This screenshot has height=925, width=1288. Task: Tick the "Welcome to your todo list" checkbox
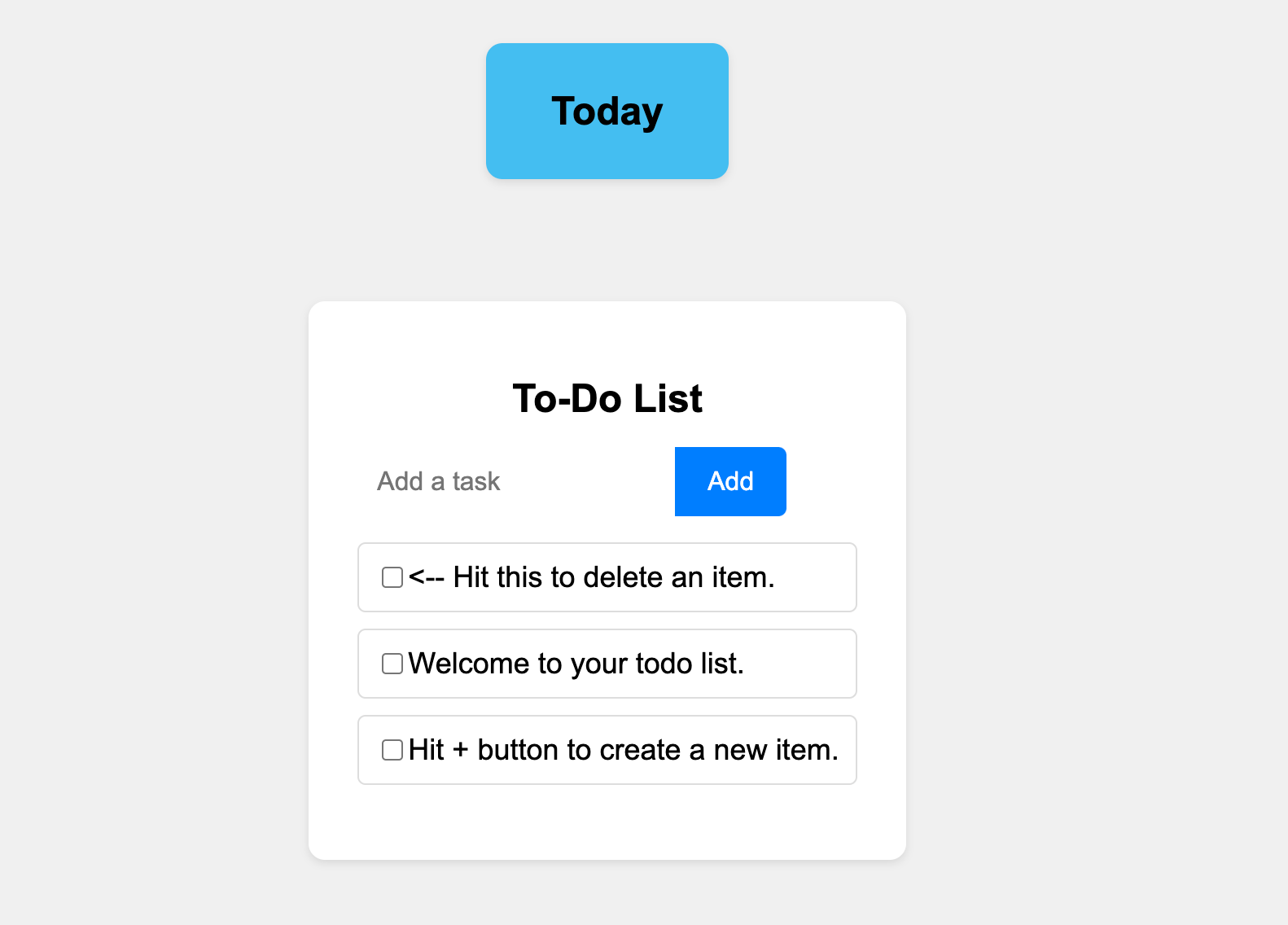click(x=392, y=664)
